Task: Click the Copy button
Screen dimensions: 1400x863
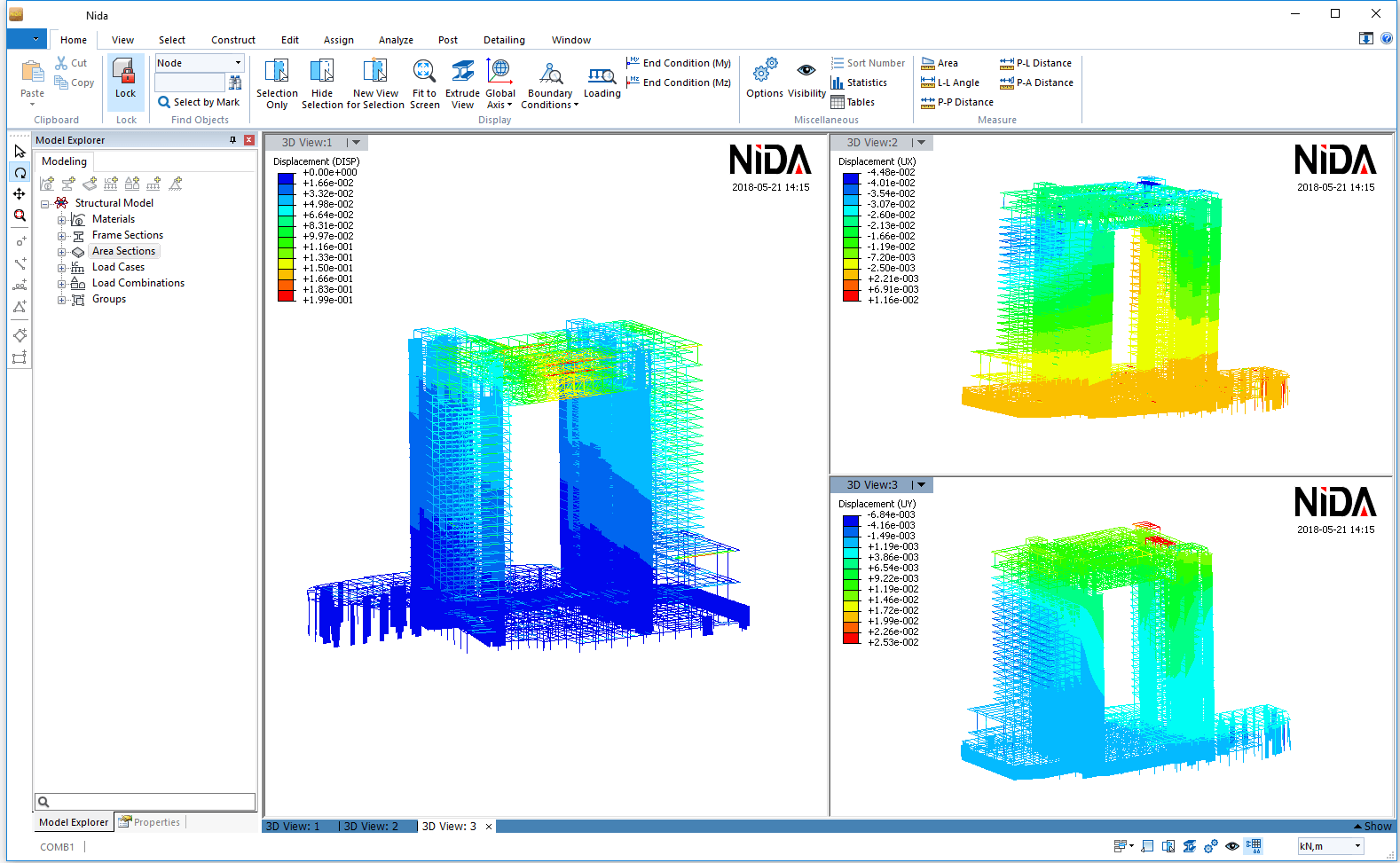Action: click(x=75, y=82)
